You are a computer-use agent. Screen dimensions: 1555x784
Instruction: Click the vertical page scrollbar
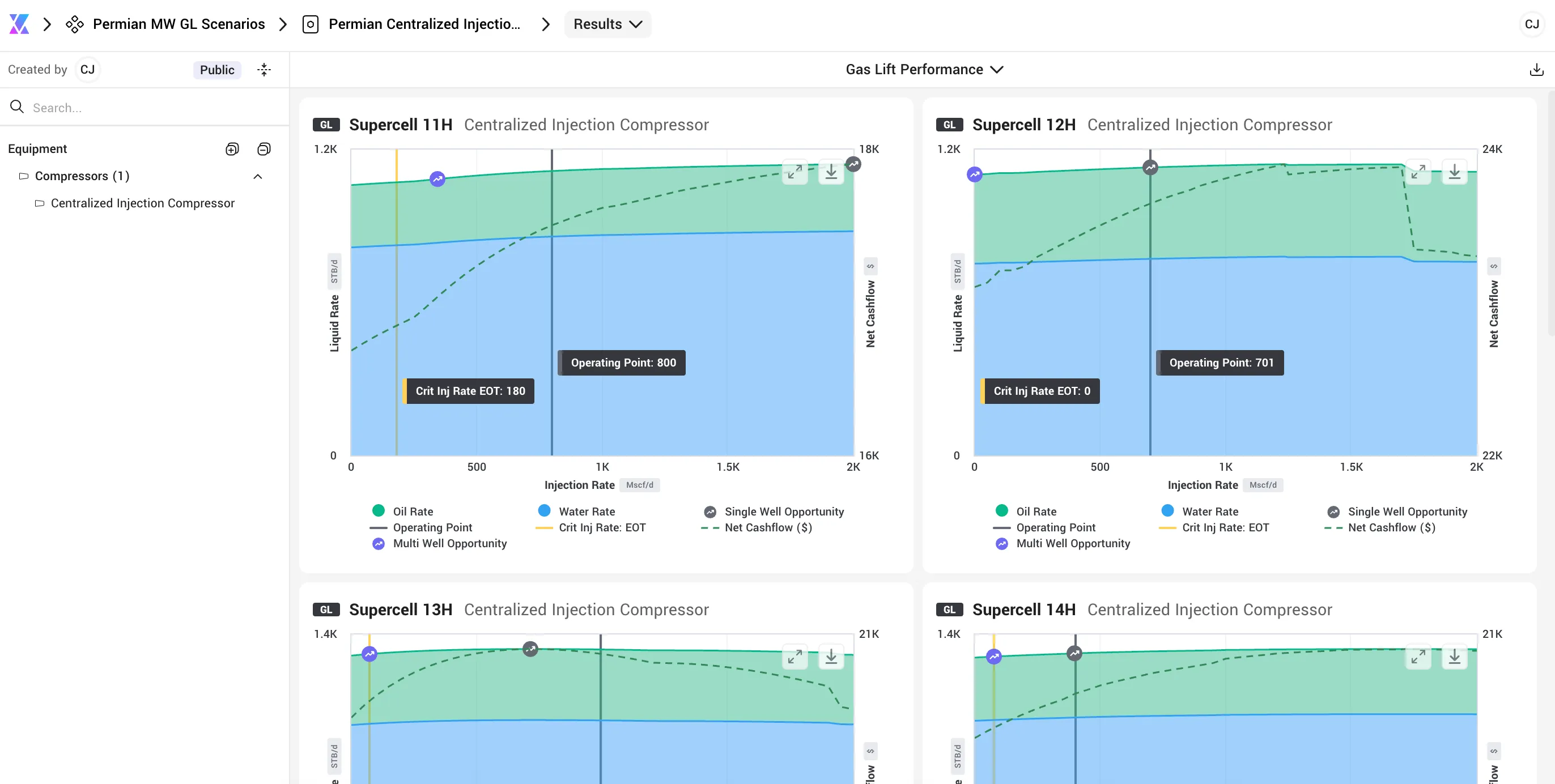click(x=1551, y=212)
